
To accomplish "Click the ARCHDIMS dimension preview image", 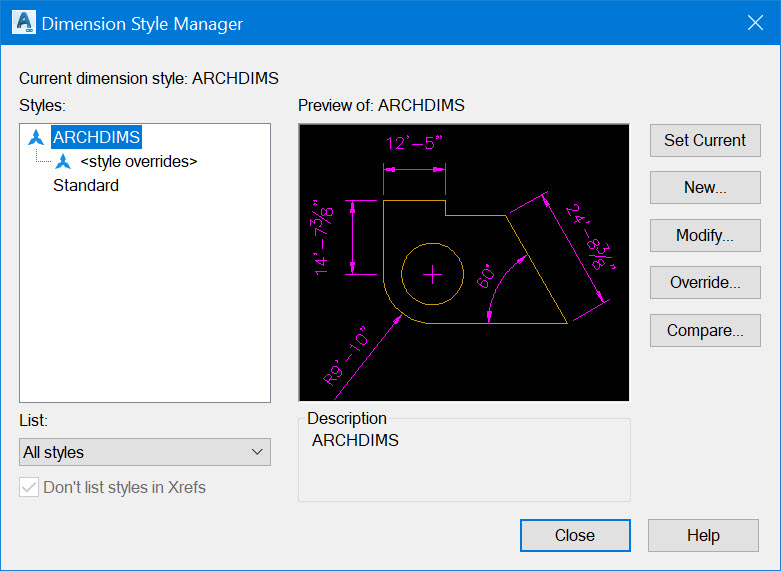I will [x=464, y=262].
